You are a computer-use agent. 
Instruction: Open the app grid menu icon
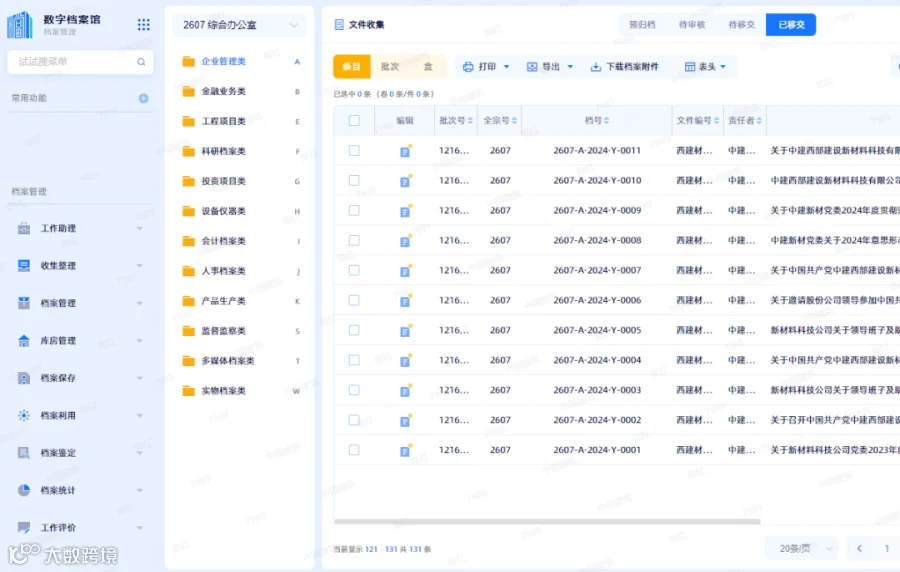(143, 24)
